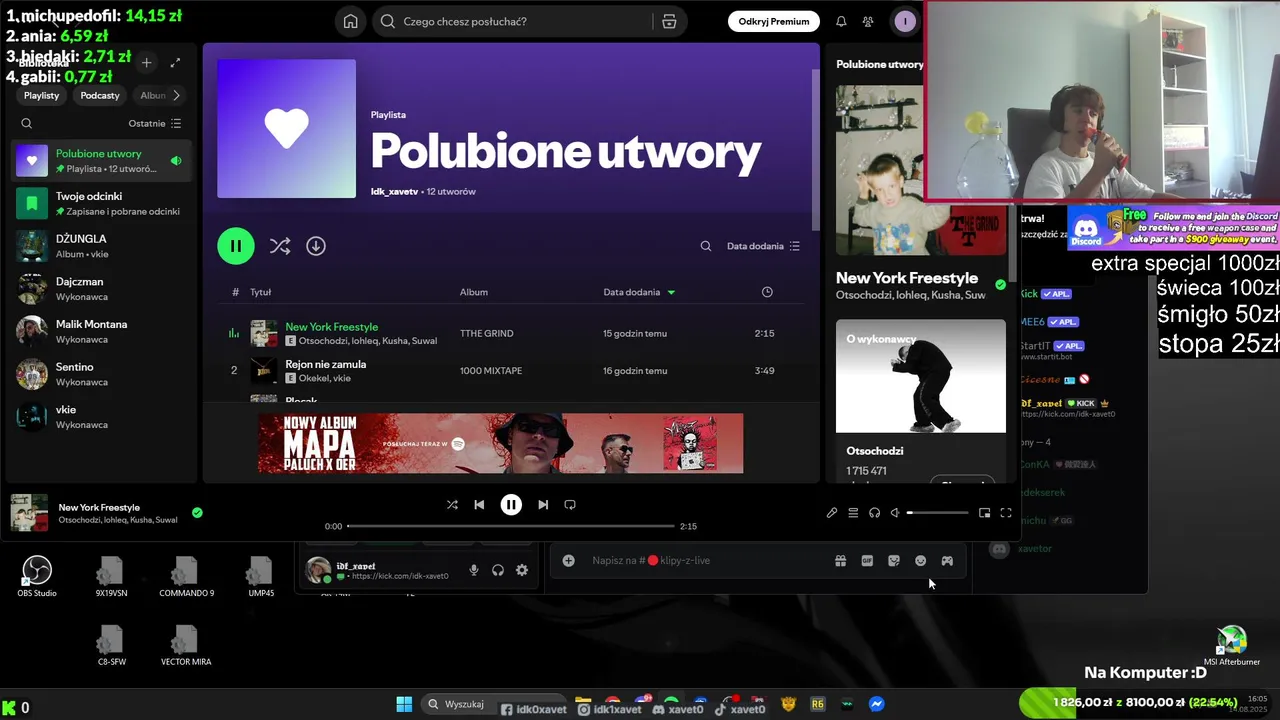Pause playback in bottom player bar

511,505
